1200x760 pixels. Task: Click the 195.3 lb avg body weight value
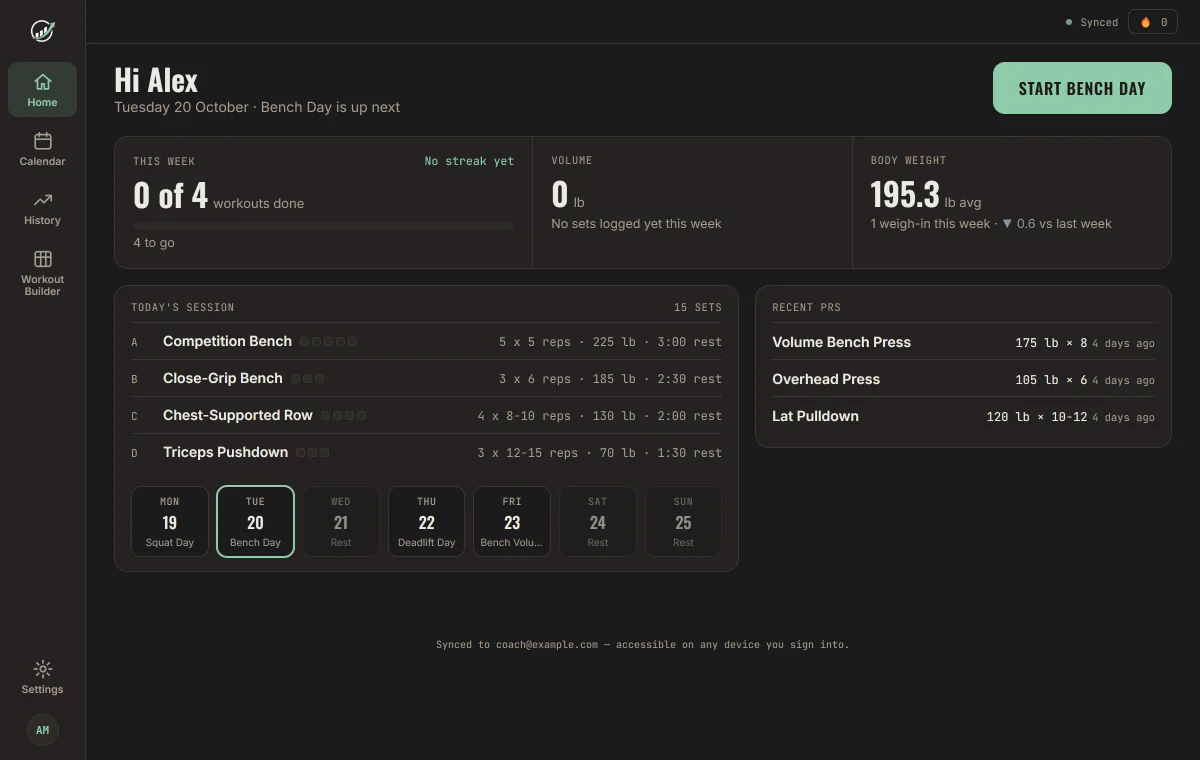click(x=925, y=194)
